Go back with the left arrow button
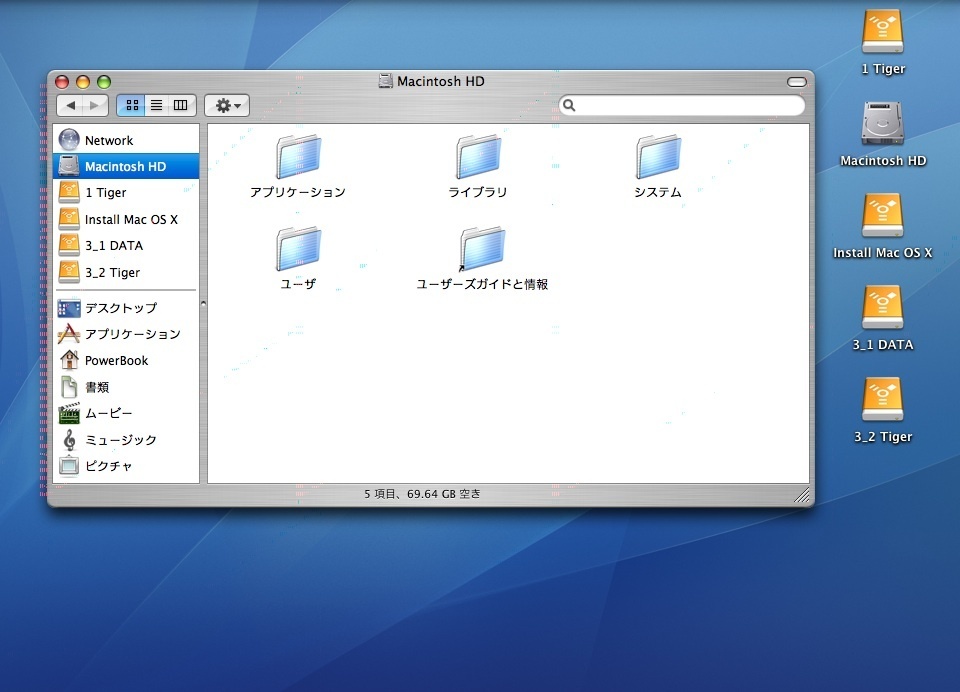 pos(70,105)
